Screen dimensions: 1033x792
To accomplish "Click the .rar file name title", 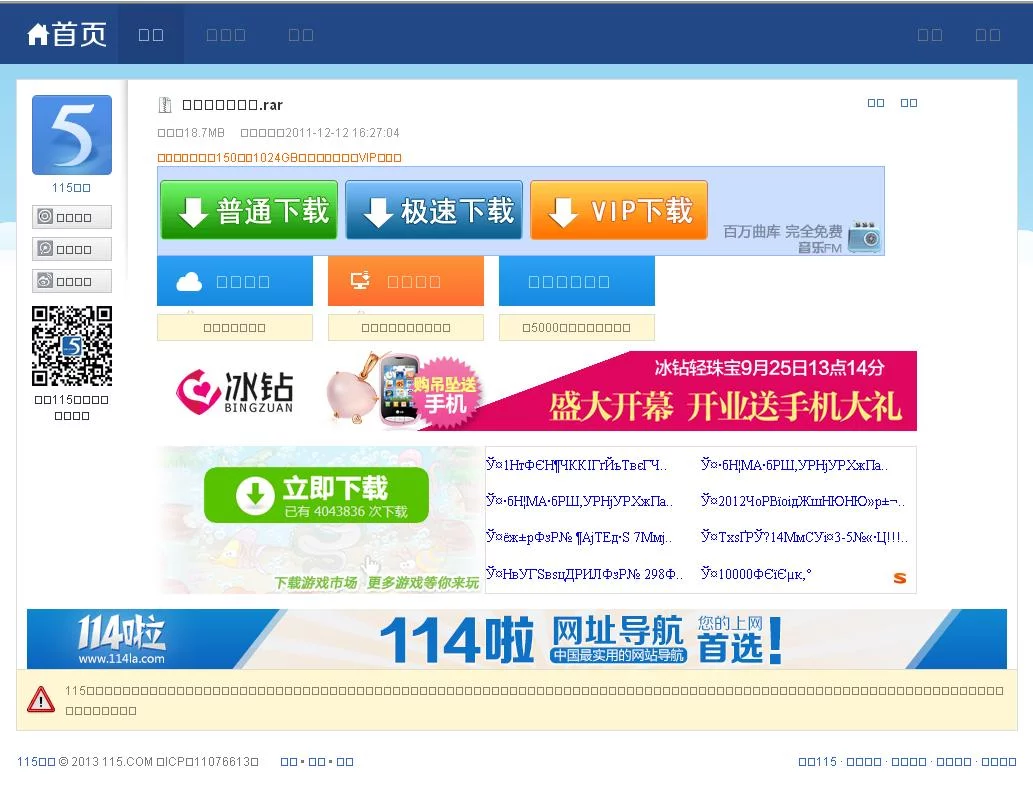I will click(x=232, y=105).
